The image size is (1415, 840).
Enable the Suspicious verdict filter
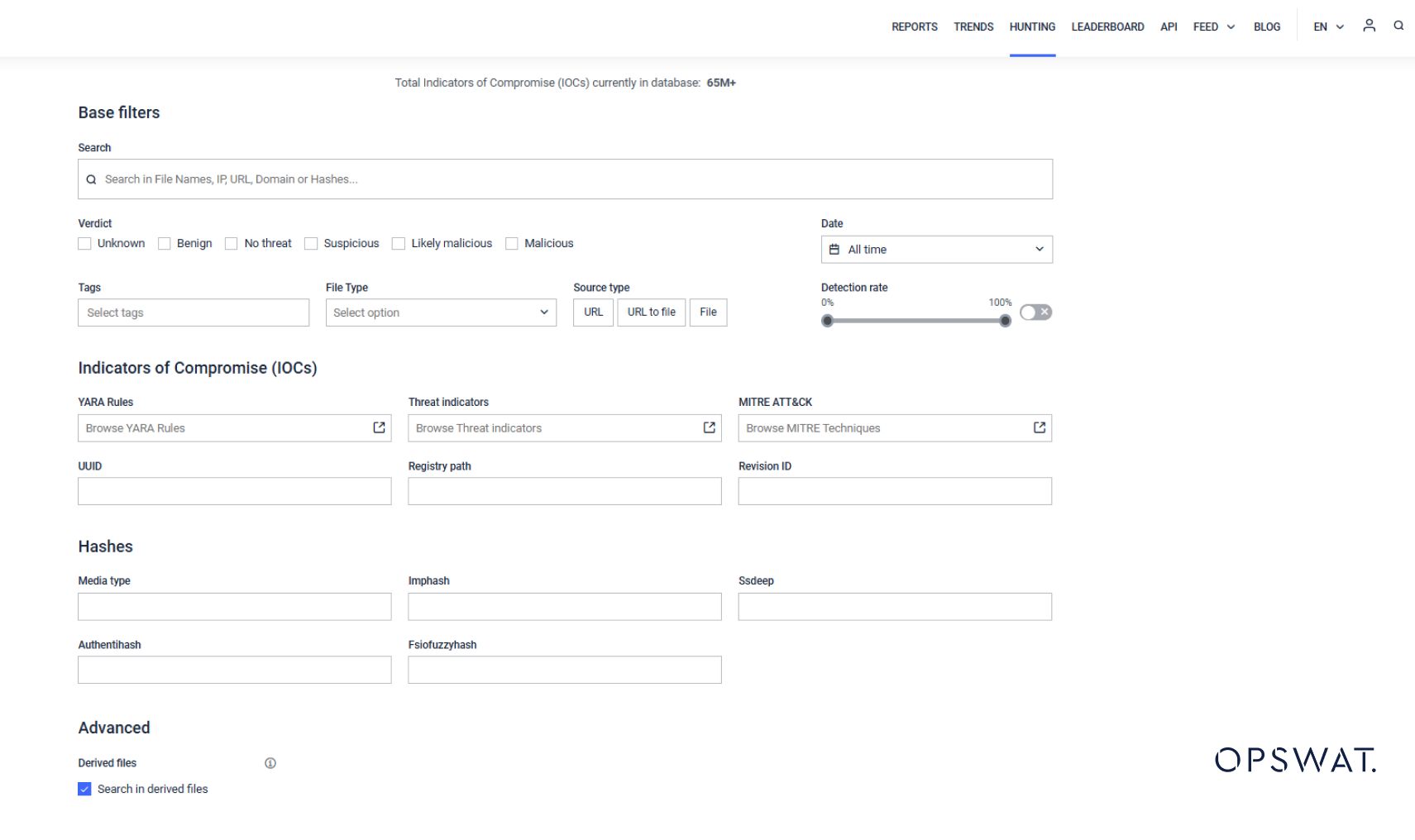[310, 243]
